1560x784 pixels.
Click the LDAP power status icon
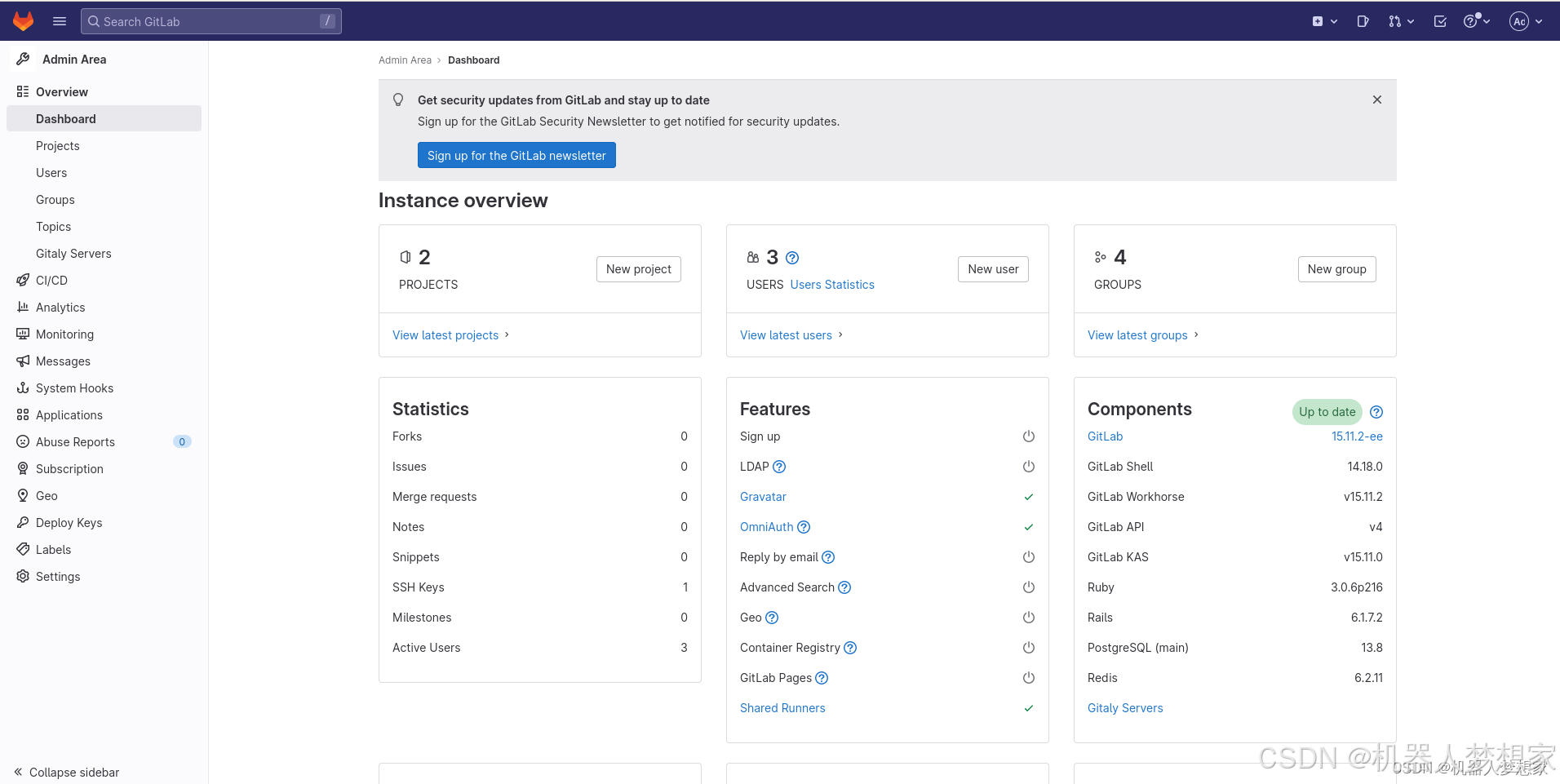[x=1029, y=467]
